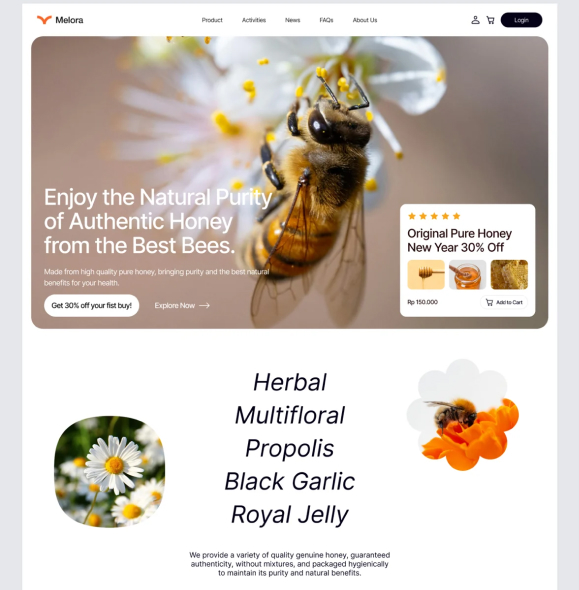Click the Add to Cart button

point(504,302)
